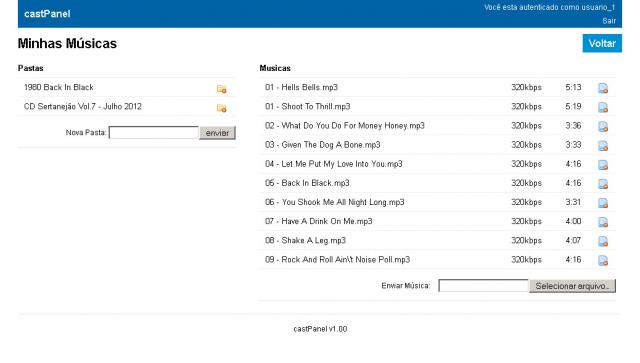Click the 3:36 duration value

[x=573, y=126]
